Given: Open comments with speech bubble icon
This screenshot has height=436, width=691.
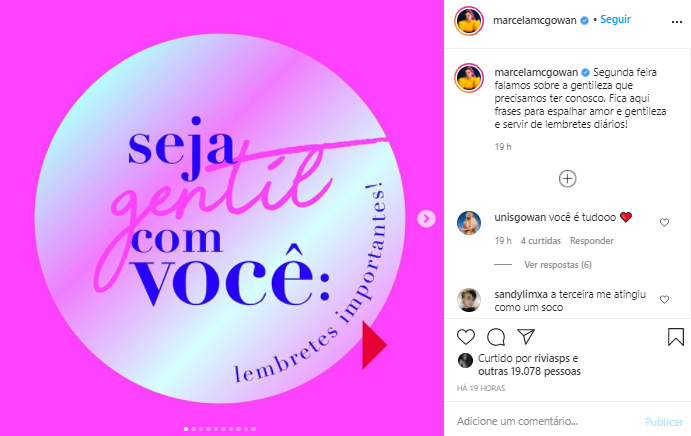Looking at the screenshot, I should pos(496,337).
